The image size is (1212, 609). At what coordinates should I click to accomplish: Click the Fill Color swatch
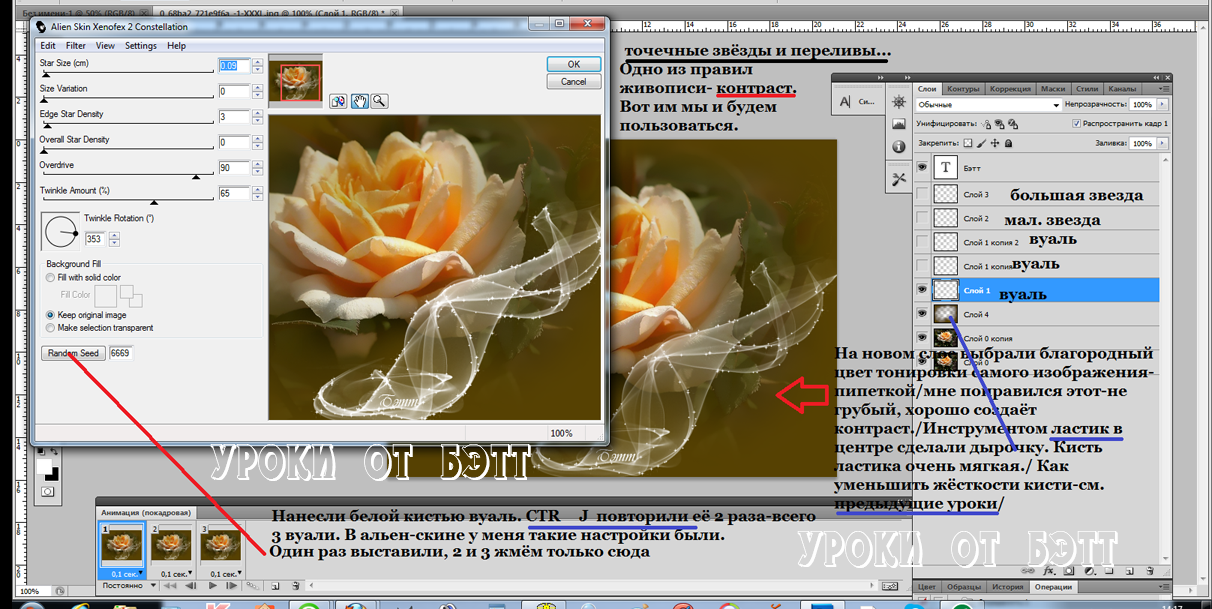coord(106,295)
